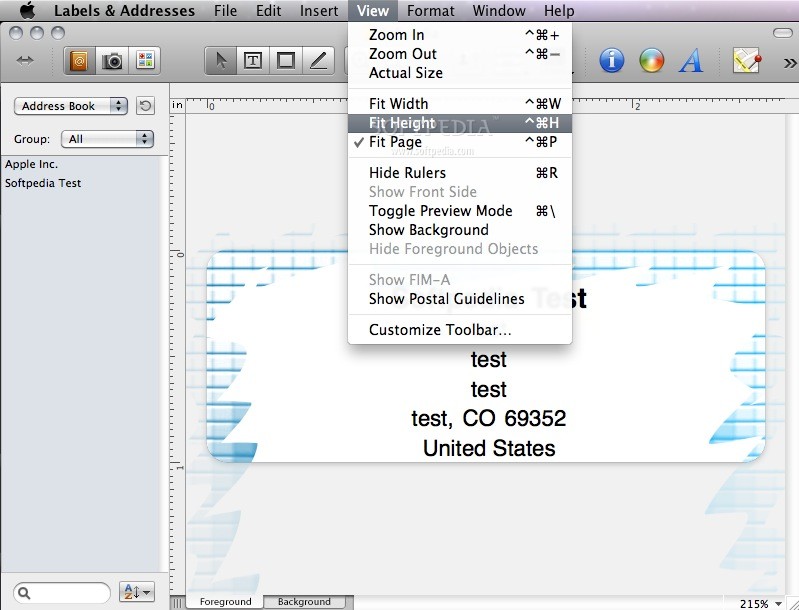Open the camera images source icon
Screen dimensions: 799x610
pos(112,61)
